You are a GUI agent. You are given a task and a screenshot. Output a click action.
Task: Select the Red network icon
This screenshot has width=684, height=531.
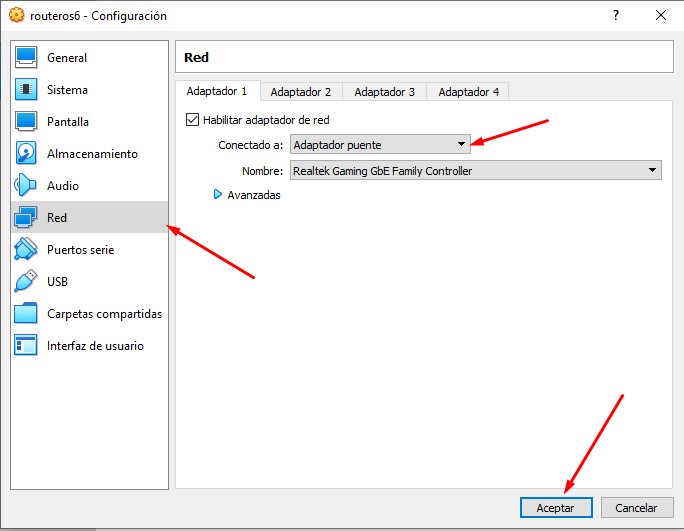[26, 217]
